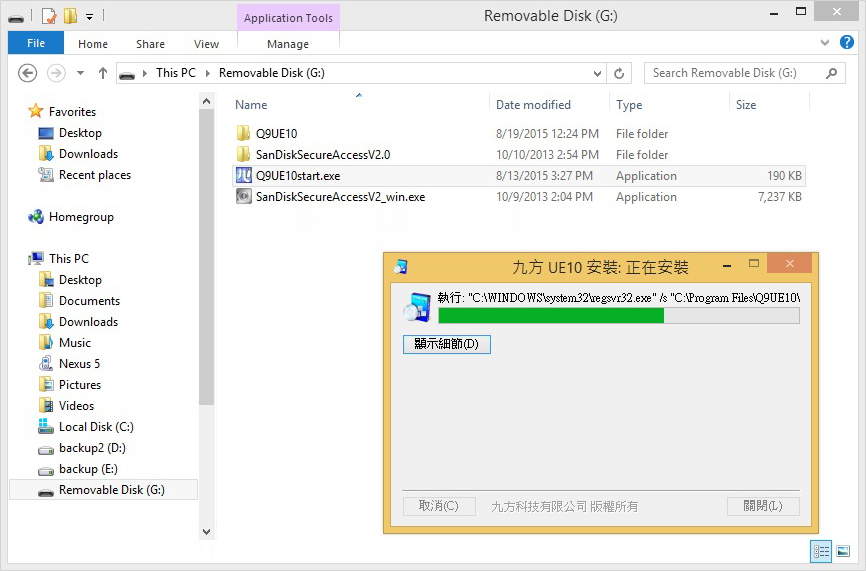
Task: Open the File menu tab
Action: tap(36, 43)
